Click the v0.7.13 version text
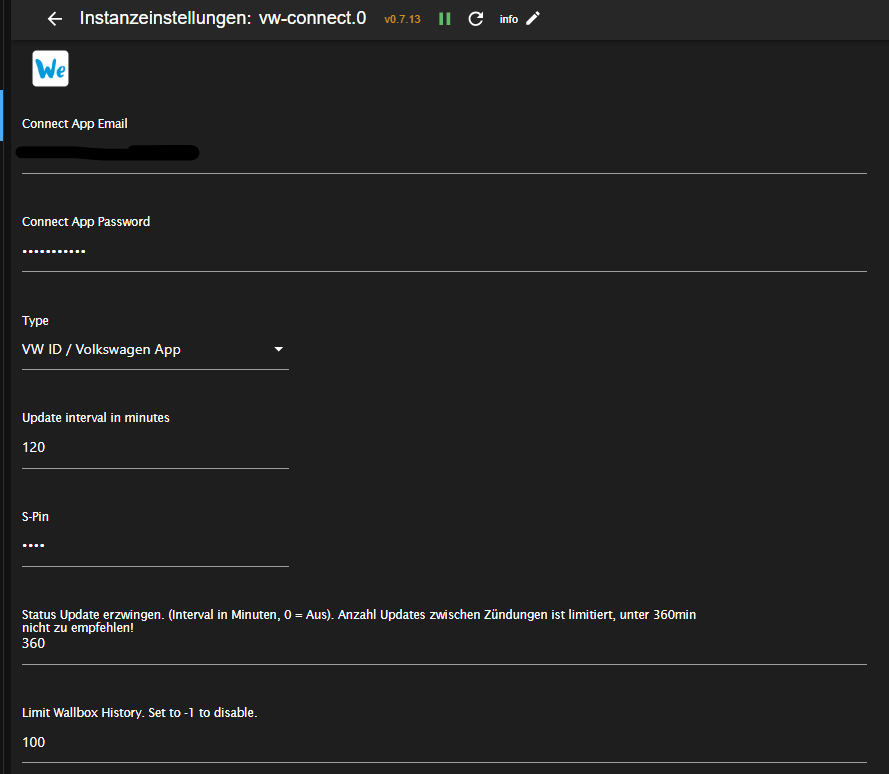The height and width of the screenshot is (774, 889). click(403, 19)
